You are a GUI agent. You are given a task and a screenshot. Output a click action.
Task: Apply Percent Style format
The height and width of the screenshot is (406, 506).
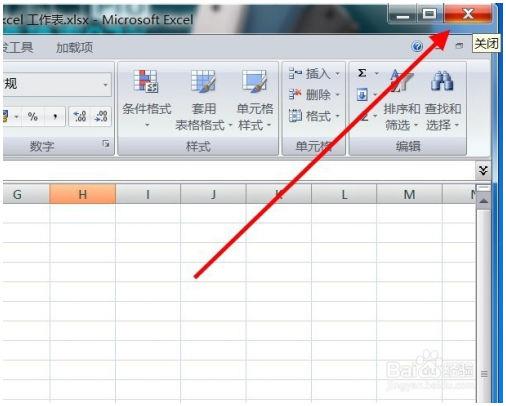point(33,116)
